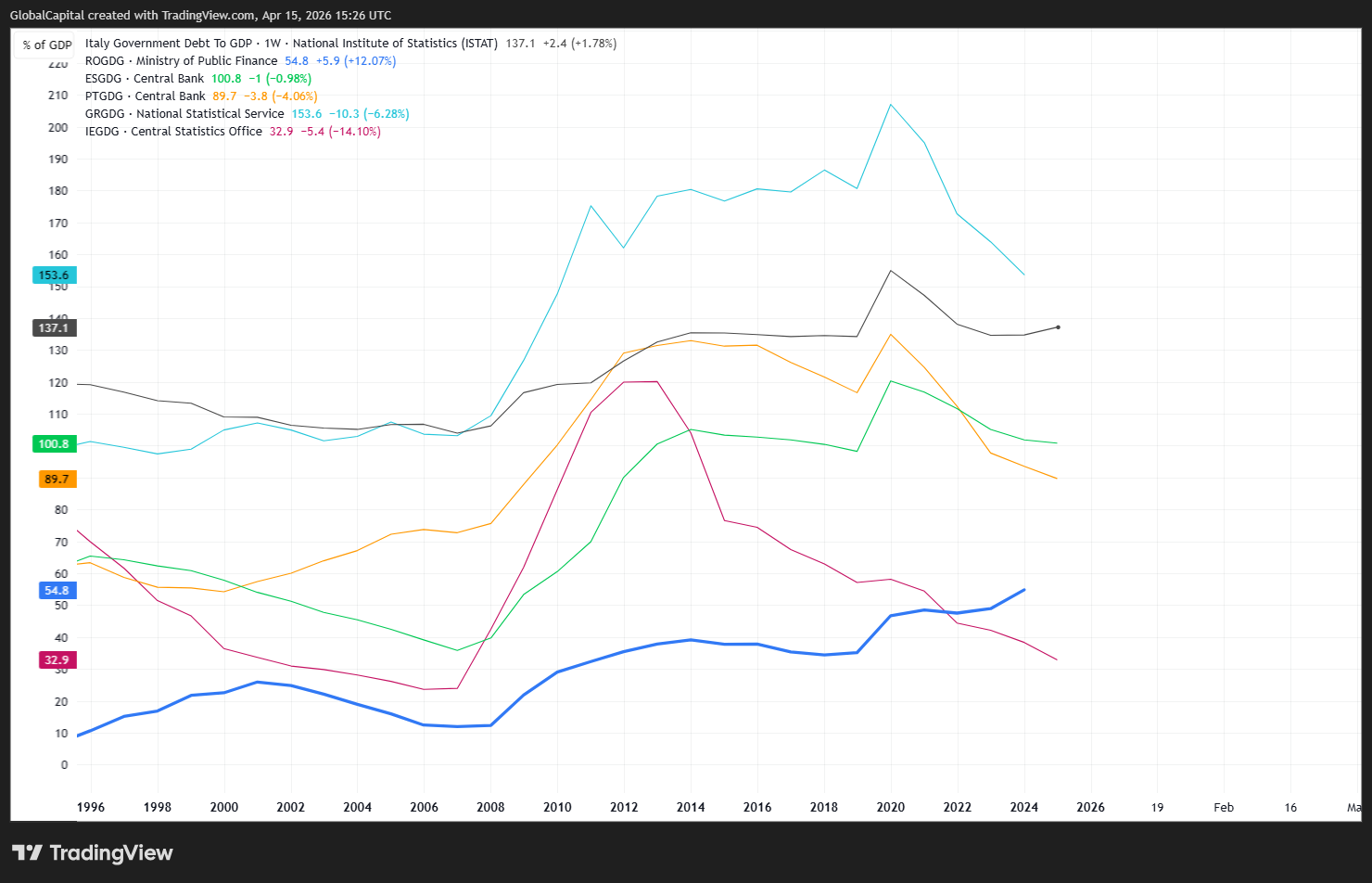1372x883 pixels.
Task: Select the blue 54.8 value tag
Action: pos(57,591)
